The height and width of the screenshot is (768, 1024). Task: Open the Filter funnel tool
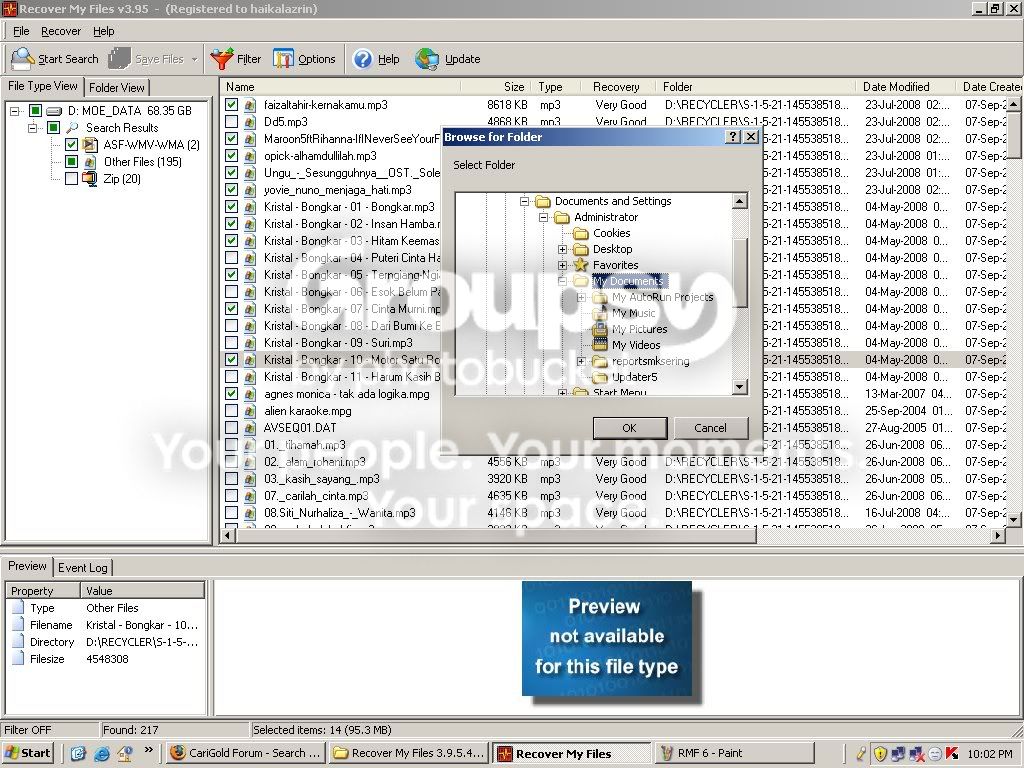pyautogui.click(x=221, y=59)
